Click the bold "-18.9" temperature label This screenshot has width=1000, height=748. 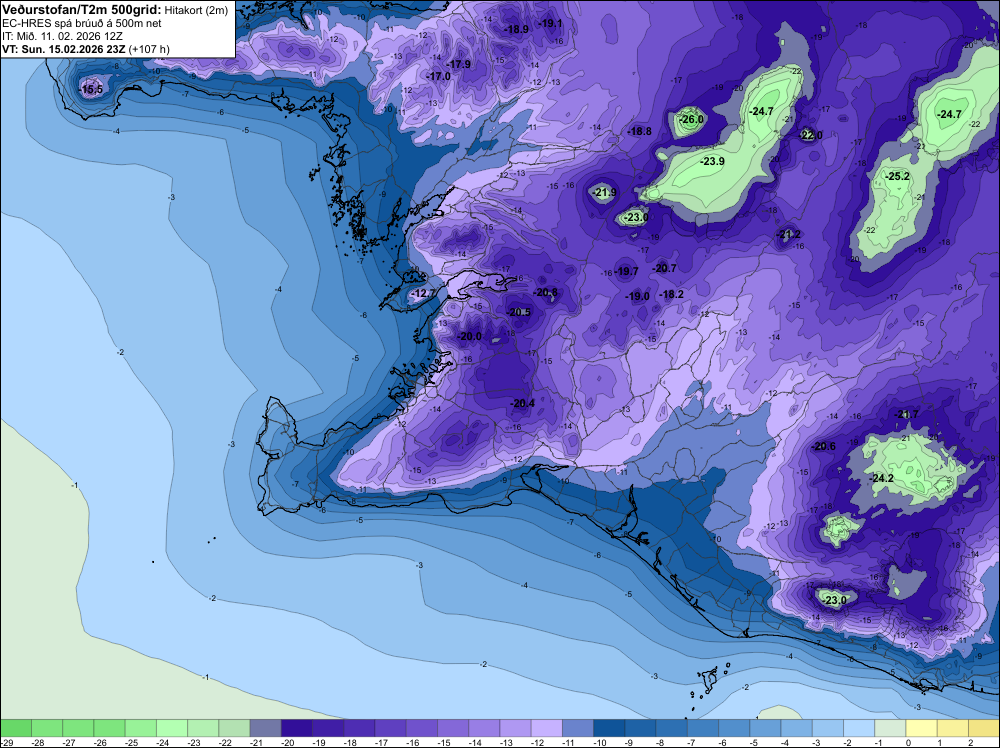tap(516, 29)
